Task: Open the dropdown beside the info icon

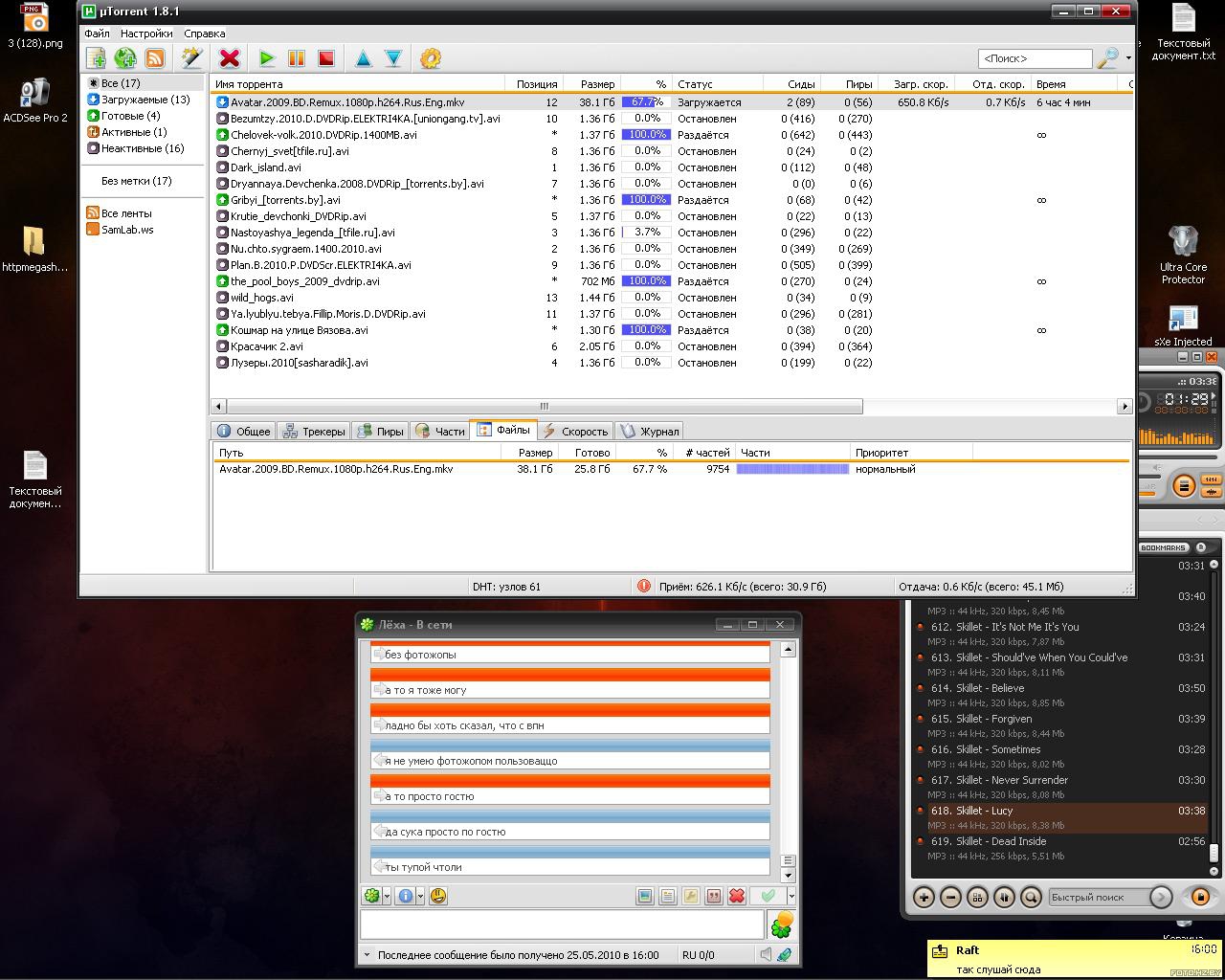Action: point(420,896)
